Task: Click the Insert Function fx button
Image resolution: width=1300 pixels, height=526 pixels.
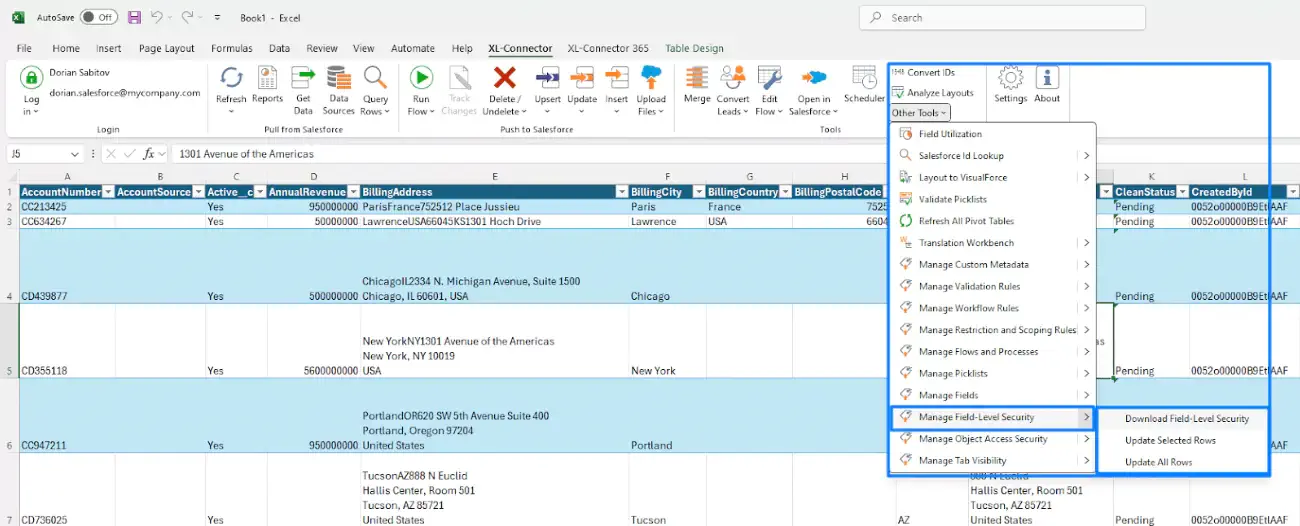Action: pos(149,154)
